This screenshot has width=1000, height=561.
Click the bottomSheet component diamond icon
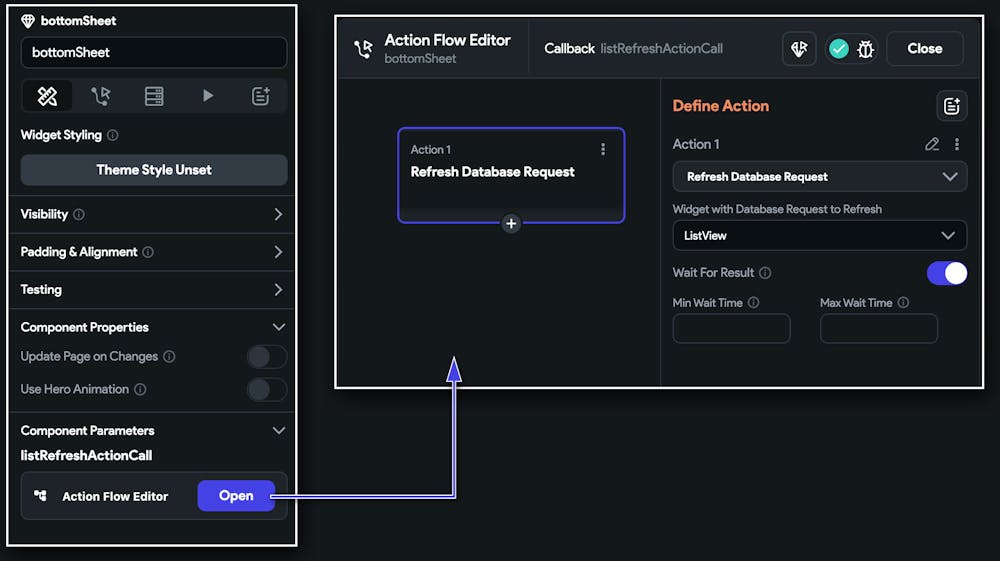click(27, 21)
